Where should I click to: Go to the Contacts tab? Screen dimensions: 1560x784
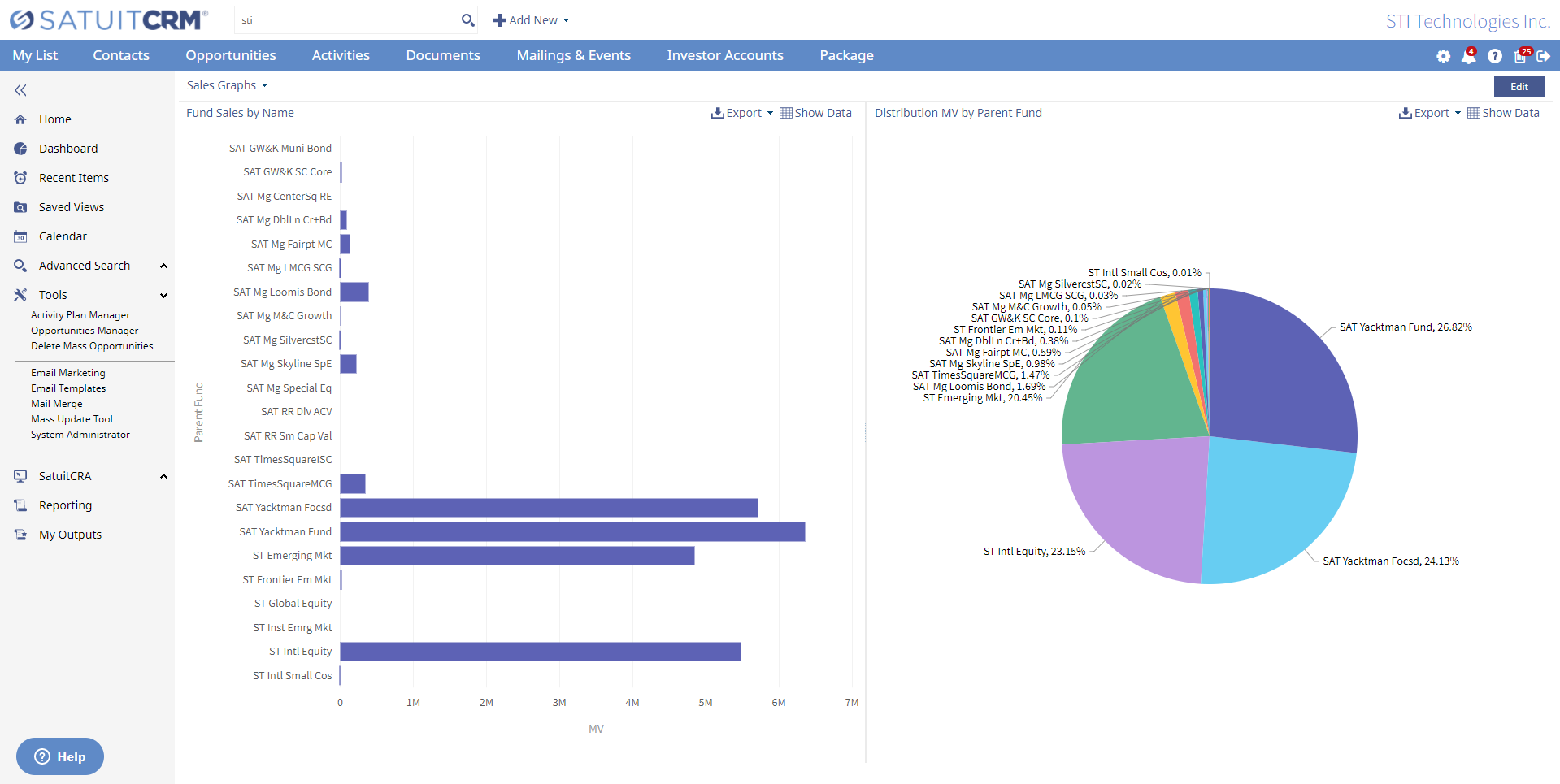tap(121, 55)
